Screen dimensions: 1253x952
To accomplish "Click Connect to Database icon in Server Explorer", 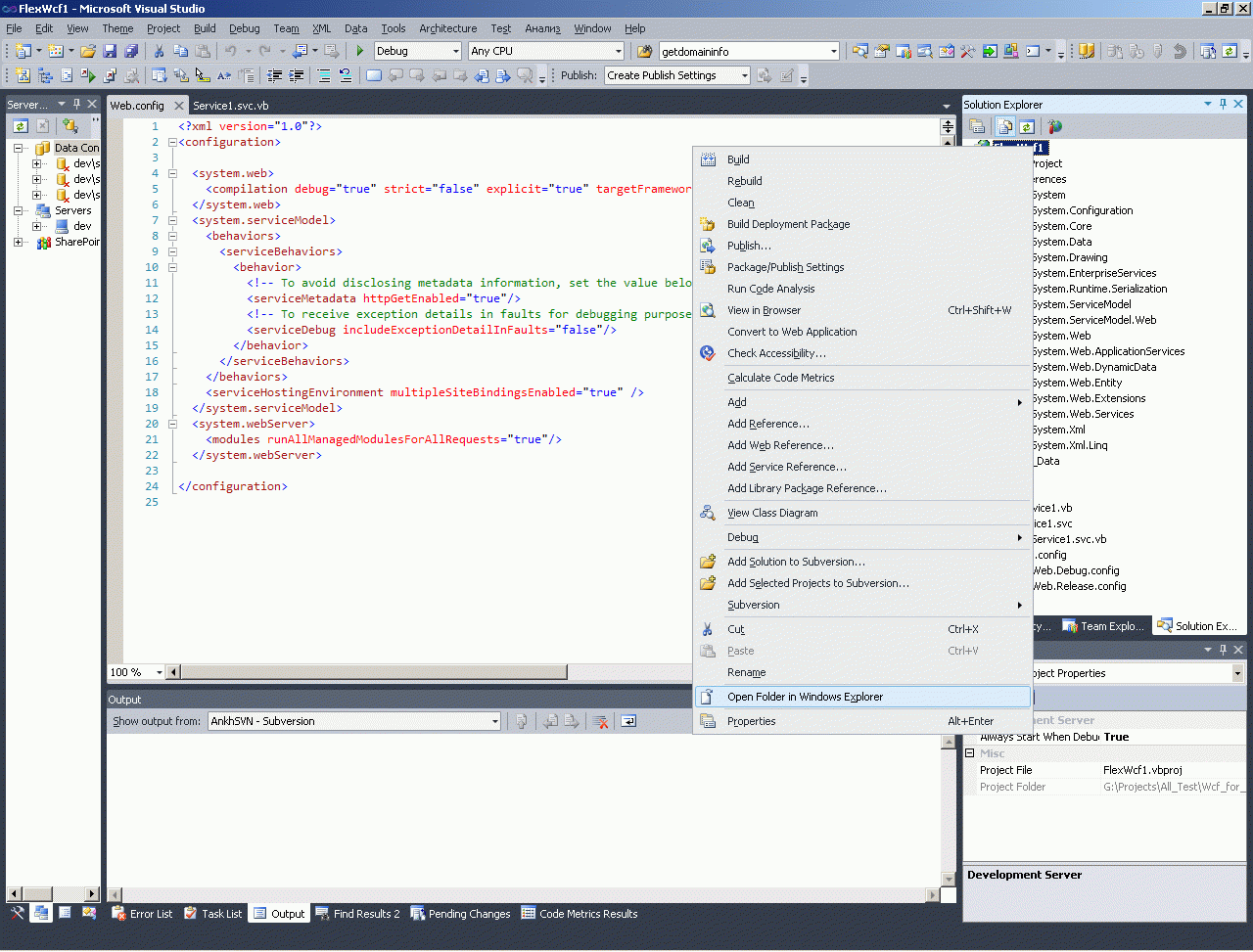I will [70, 126].
